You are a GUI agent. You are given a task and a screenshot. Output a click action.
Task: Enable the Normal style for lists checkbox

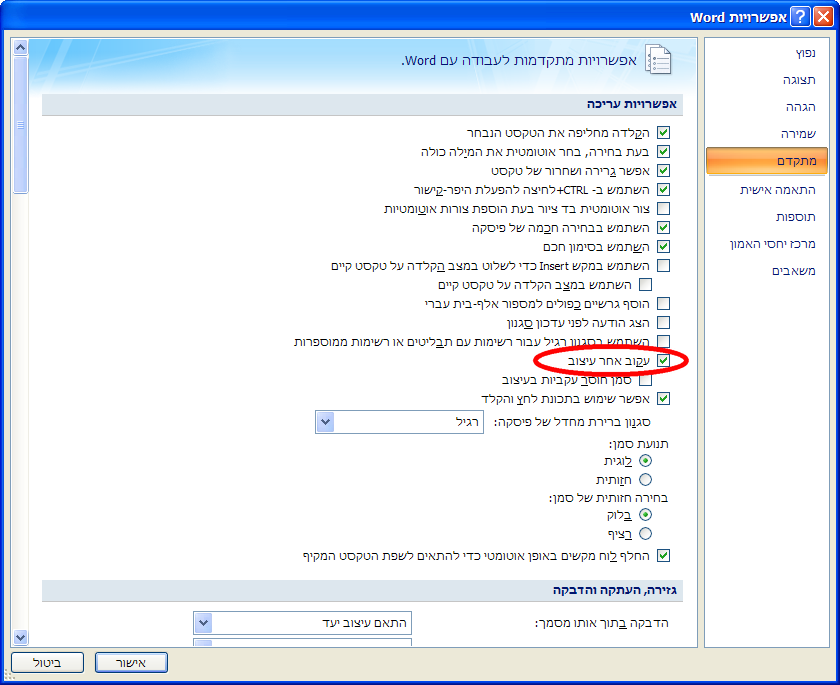[x=663, y=341]
